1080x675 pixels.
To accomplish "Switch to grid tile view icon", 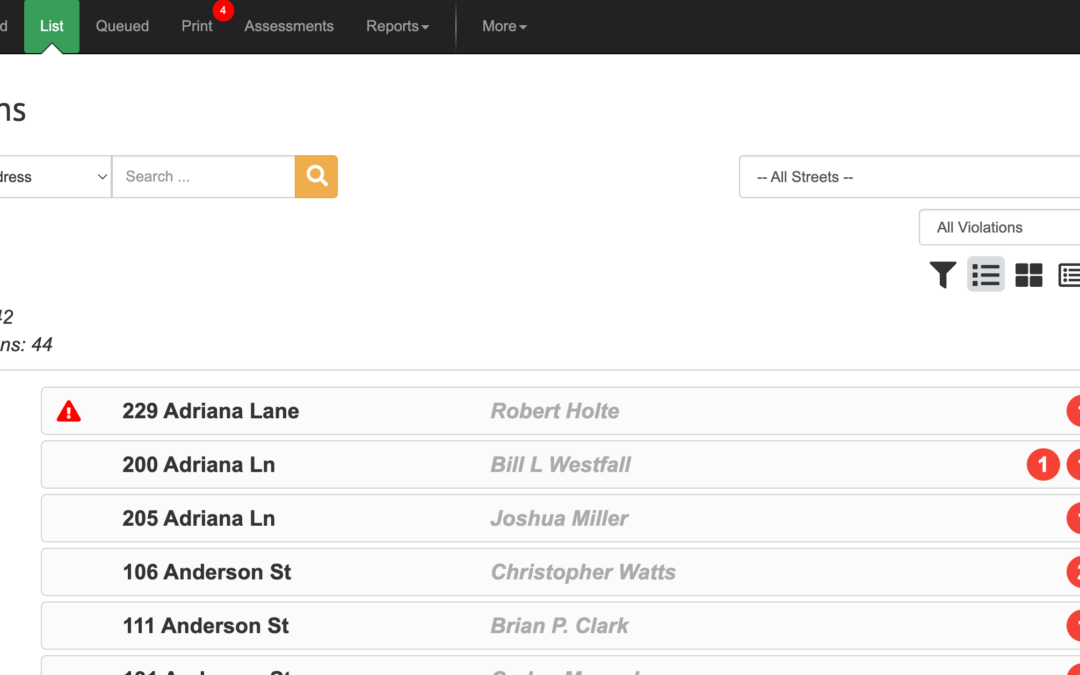I will coord(1028,275).
